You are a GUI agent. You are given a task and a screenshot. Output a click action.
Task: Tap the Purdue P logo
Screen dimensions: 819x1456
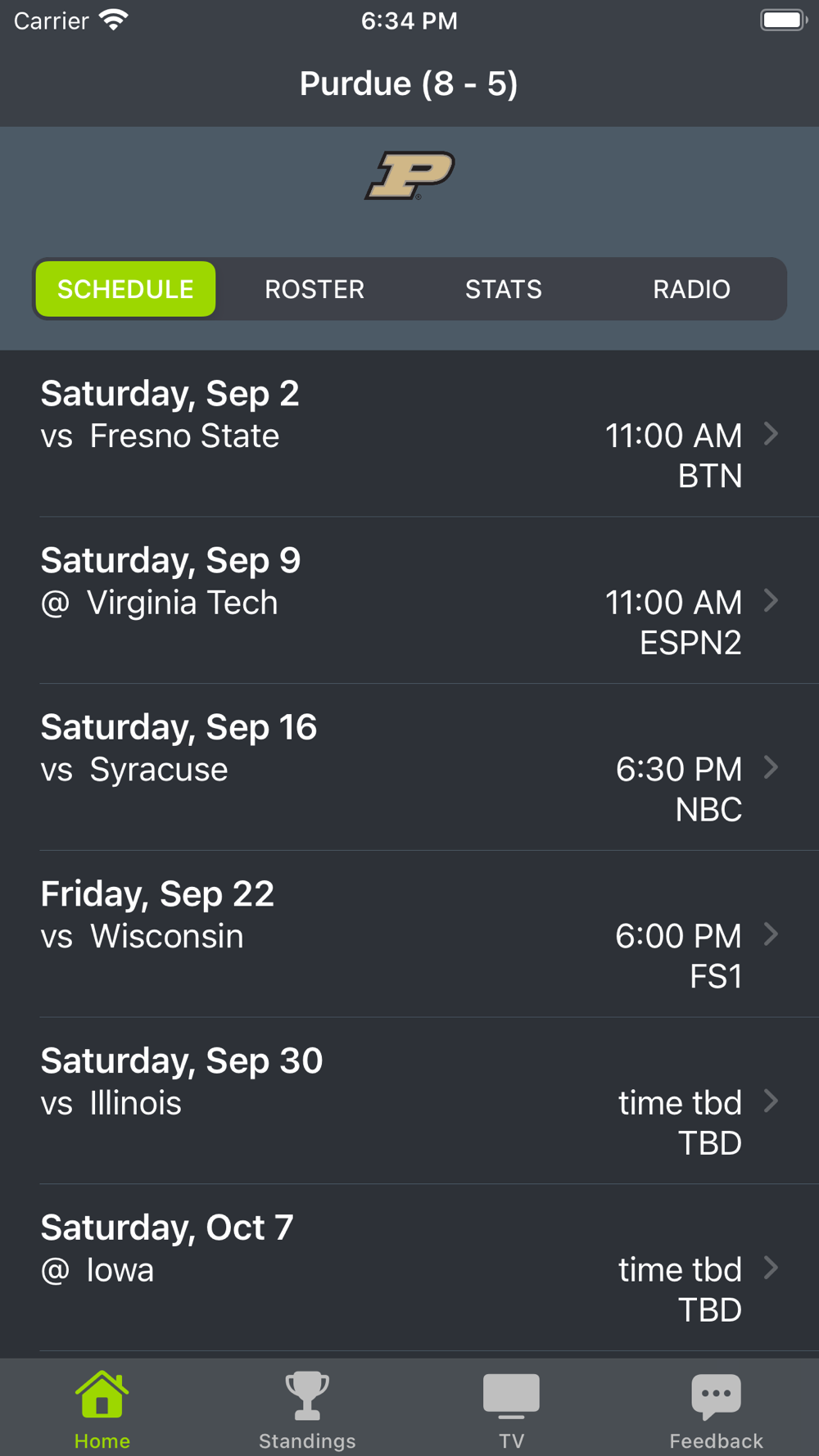409,175
